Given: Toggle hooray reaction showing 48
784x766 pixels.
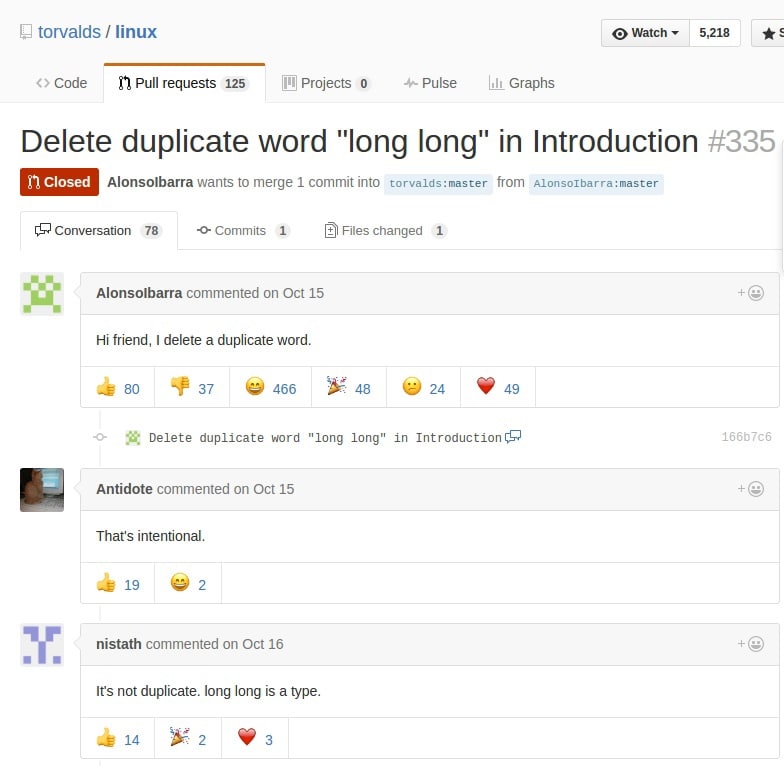Looking at the screenshot, I should coord(348,388).
